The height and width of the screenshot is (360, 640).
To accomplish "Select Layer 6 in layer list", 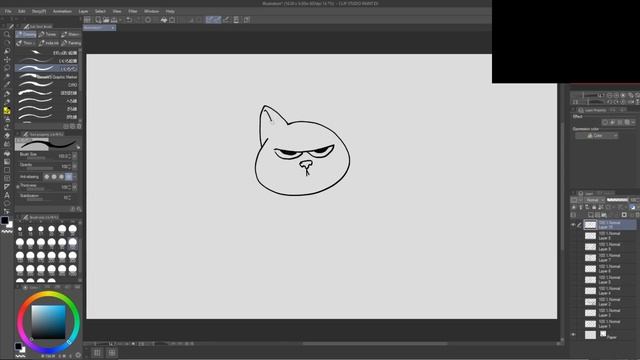I will 610,269.
